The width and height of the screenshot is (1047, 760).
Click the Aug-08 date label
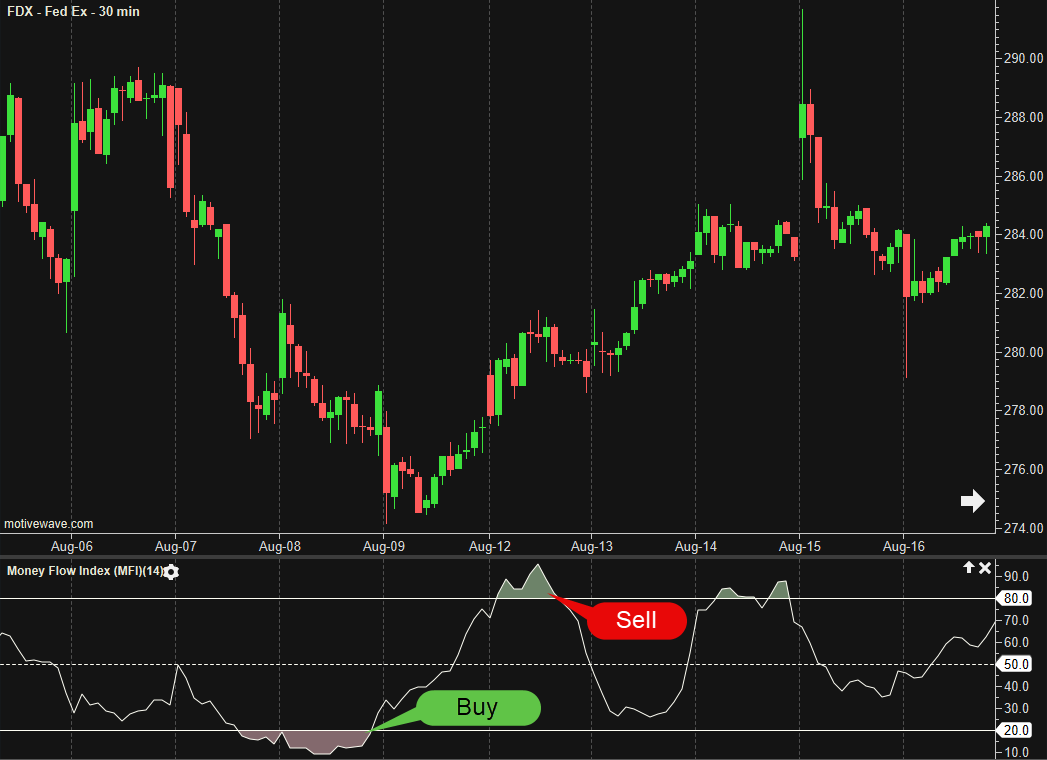[x=280, y=546]
